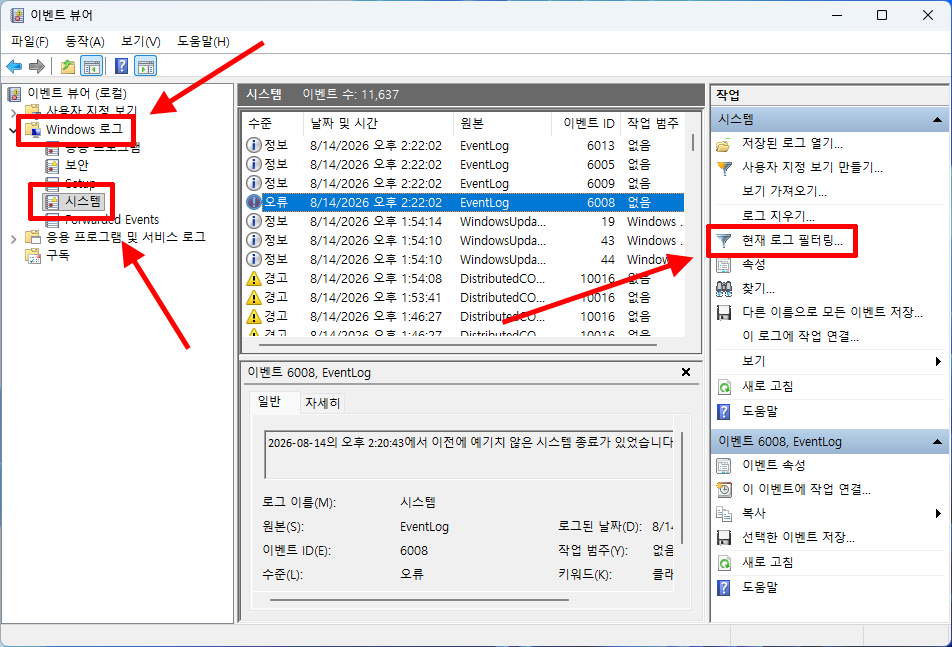Click the 저장된 로그 열기 folder icon
952x647 pixels.
pos(723,144)
